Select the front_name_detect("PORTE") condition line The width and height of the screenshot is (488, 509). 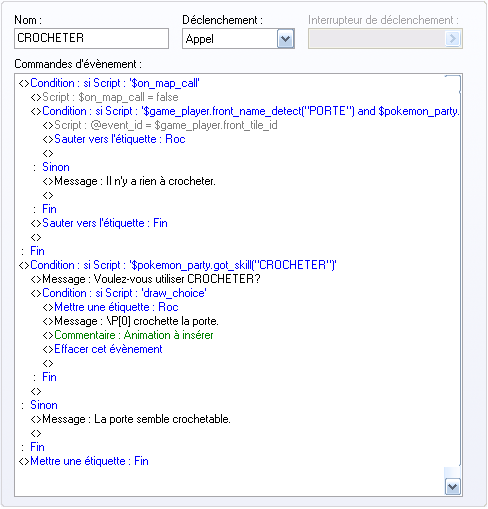(x=245, y=111)
